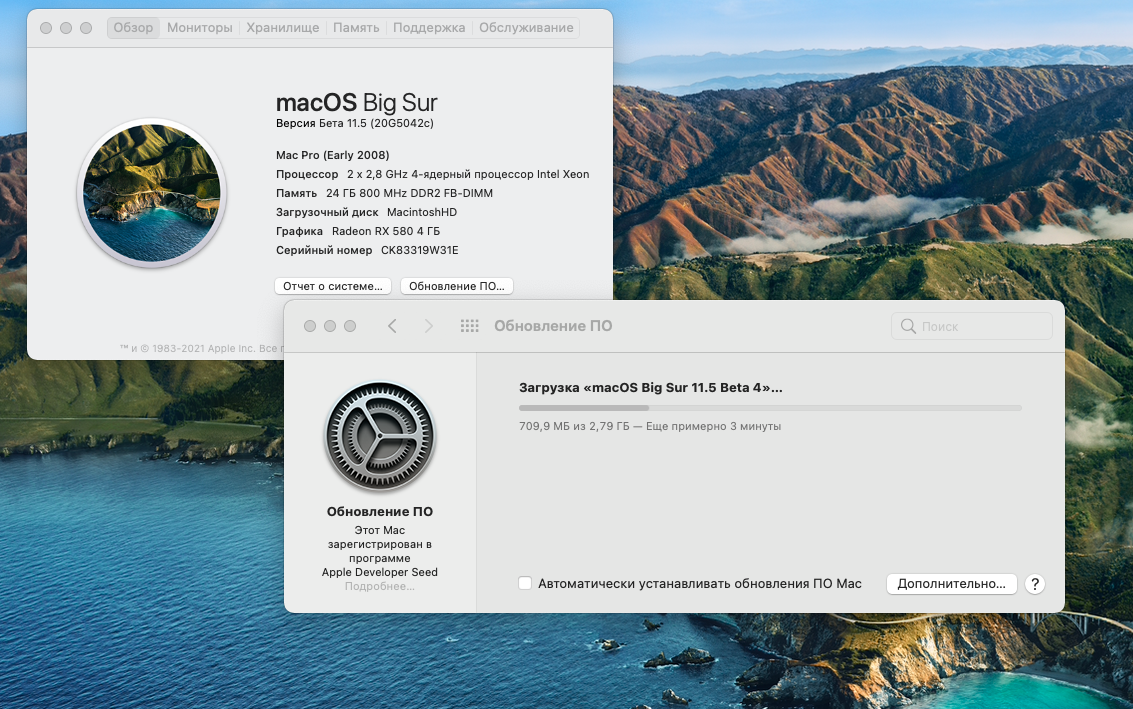The image size is (1133, 709).
Task: Minimize the Software Update window
Action: click(x=329, y=326)
